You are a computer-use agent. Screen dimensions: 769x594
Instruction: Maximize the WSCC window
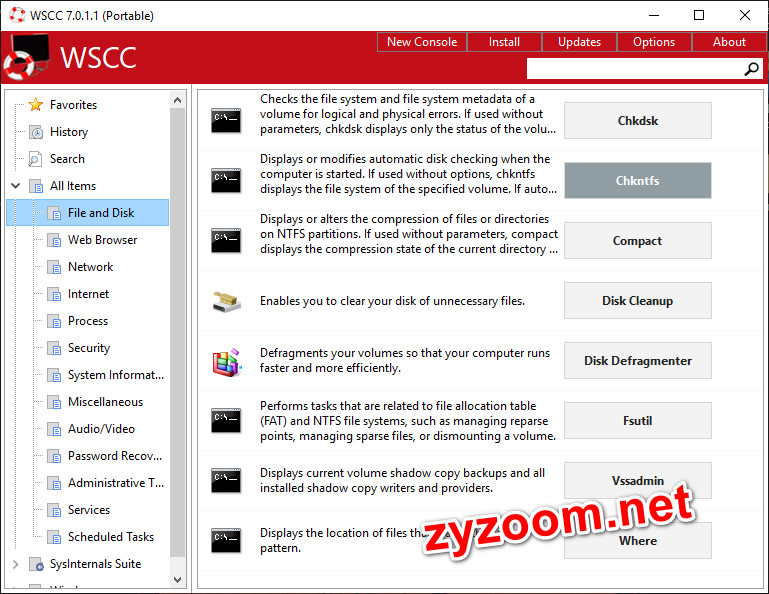[699, 15]
